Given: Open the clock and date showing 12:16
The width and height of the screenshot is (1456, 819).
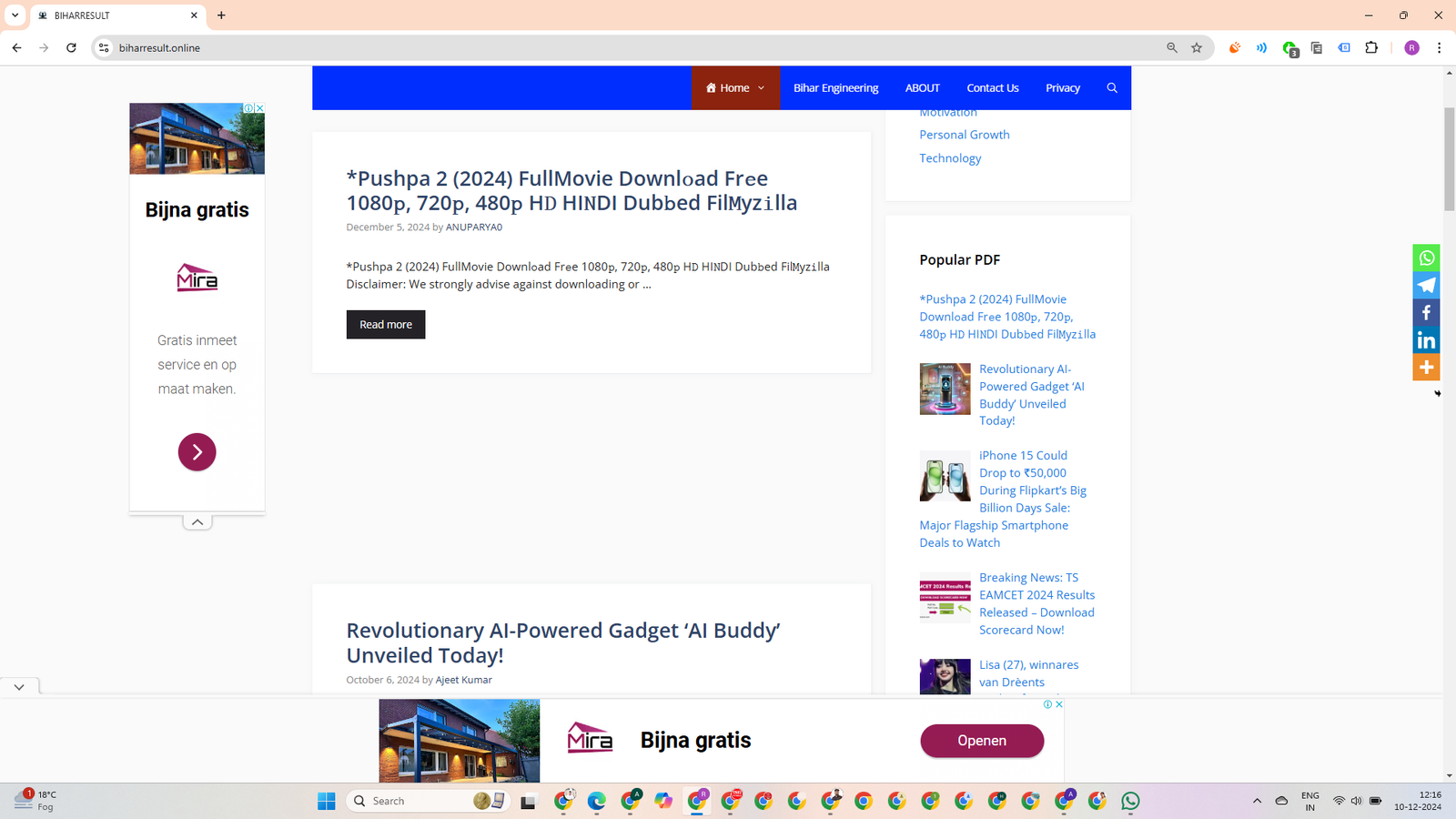Looking at the screenshot, I should tap(1418, 801).
